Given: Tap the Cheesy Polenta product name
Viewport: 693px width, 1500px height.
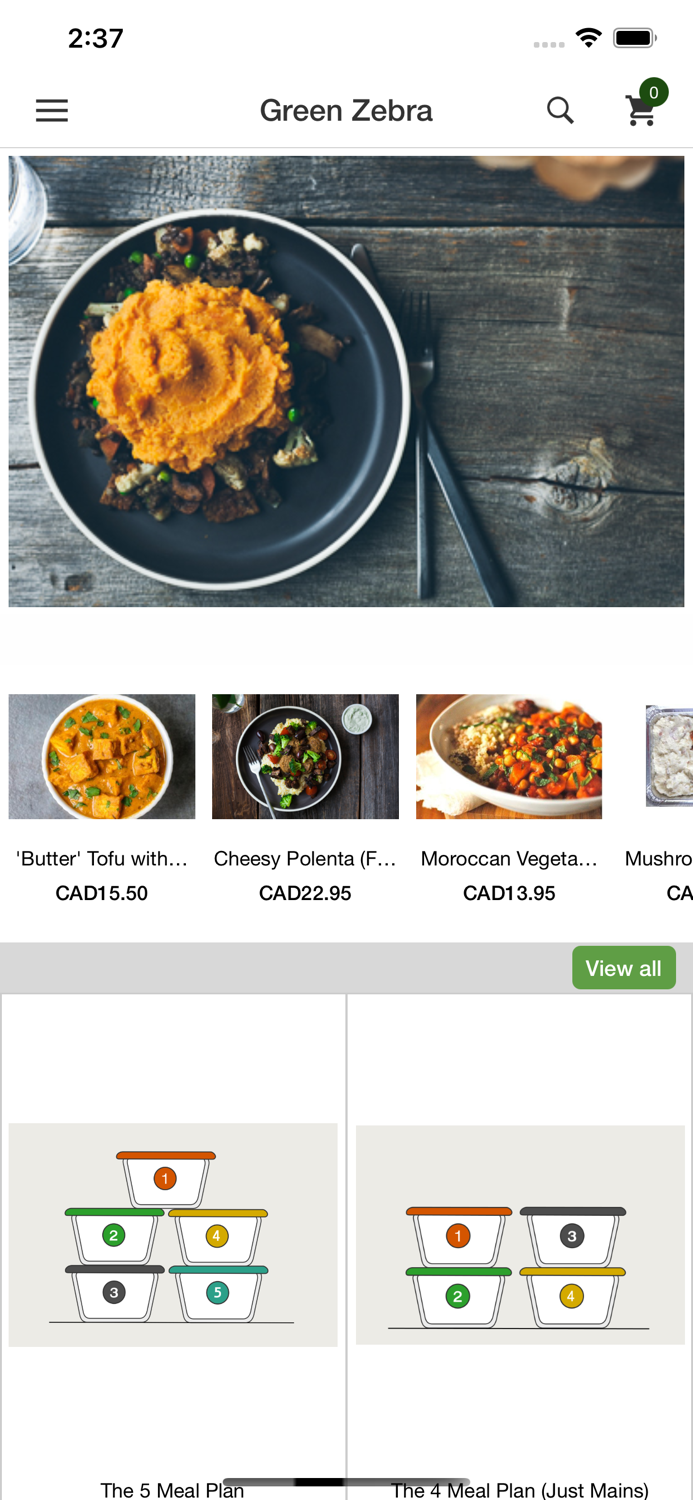Looking at the screenshot, I should 305,859.
